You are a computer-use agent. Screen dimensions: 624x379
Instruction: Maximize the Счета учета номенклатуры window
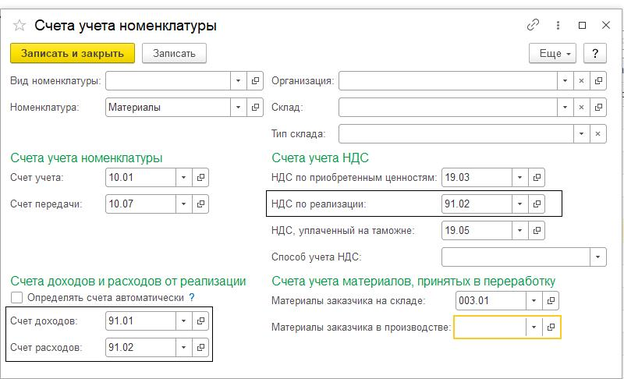tap(582, 25)
